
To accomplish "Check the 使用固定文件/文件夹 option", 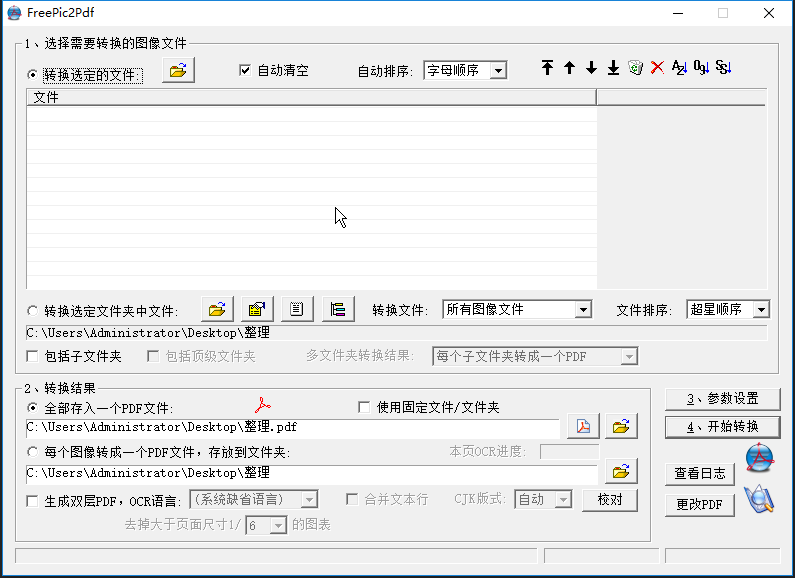I will [x=364, y=407].
